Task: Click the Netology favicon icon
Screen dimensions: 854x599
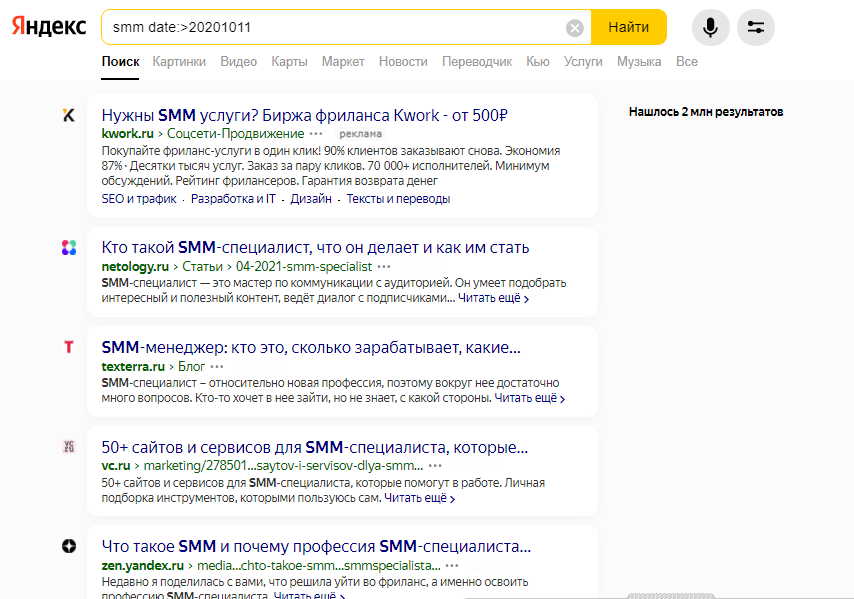Action: click(x=69, y=247)
